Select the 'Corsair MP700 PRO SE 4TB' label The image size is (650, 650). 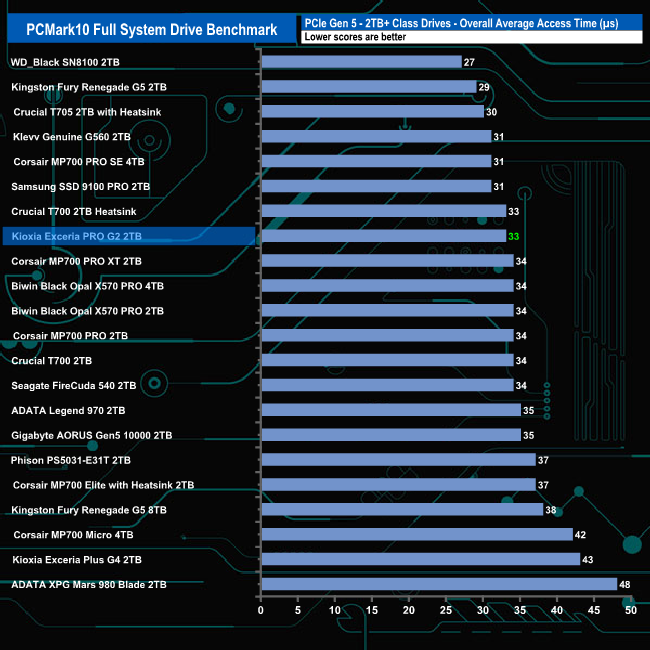coord(79,162)
